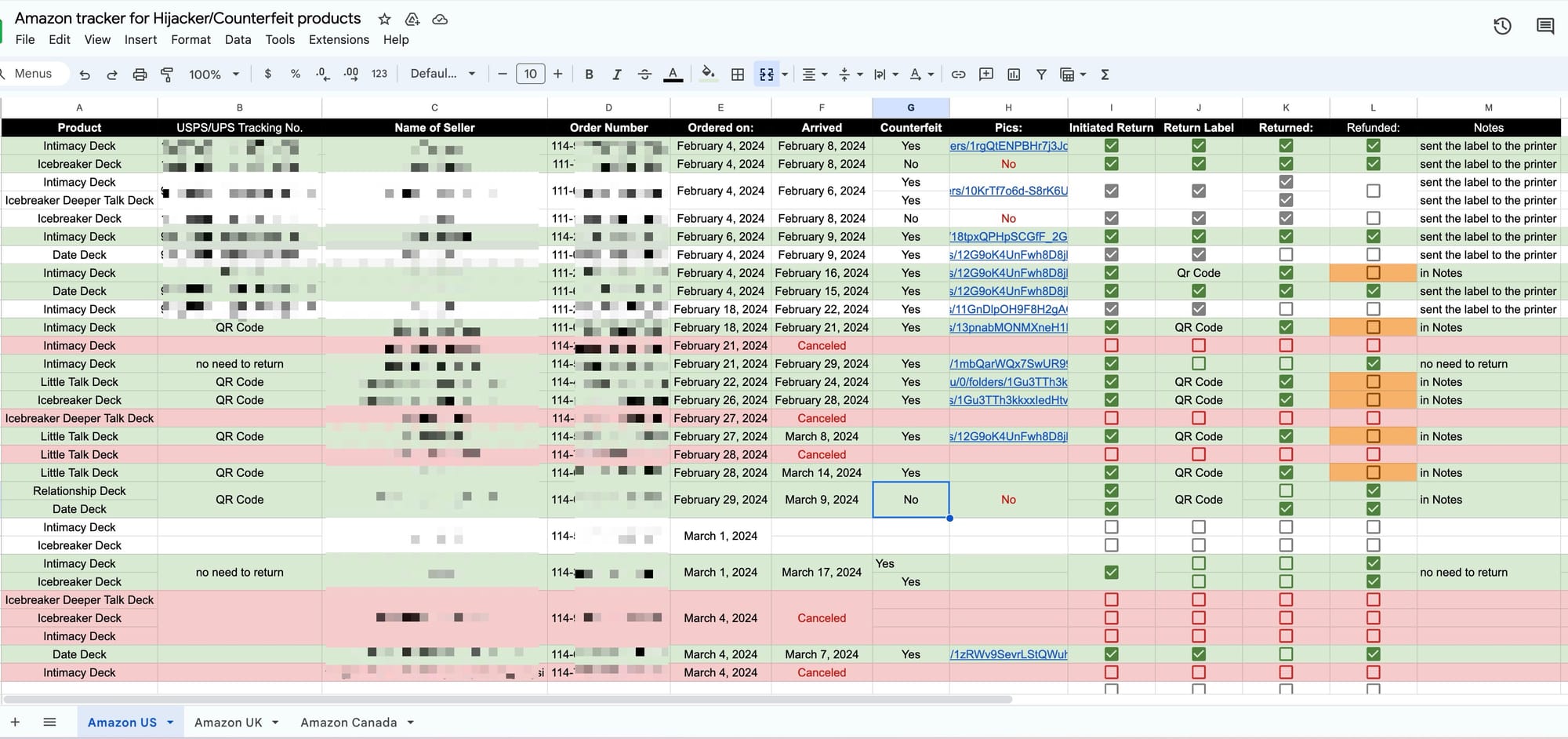Create a filter

pos(1041,74)
